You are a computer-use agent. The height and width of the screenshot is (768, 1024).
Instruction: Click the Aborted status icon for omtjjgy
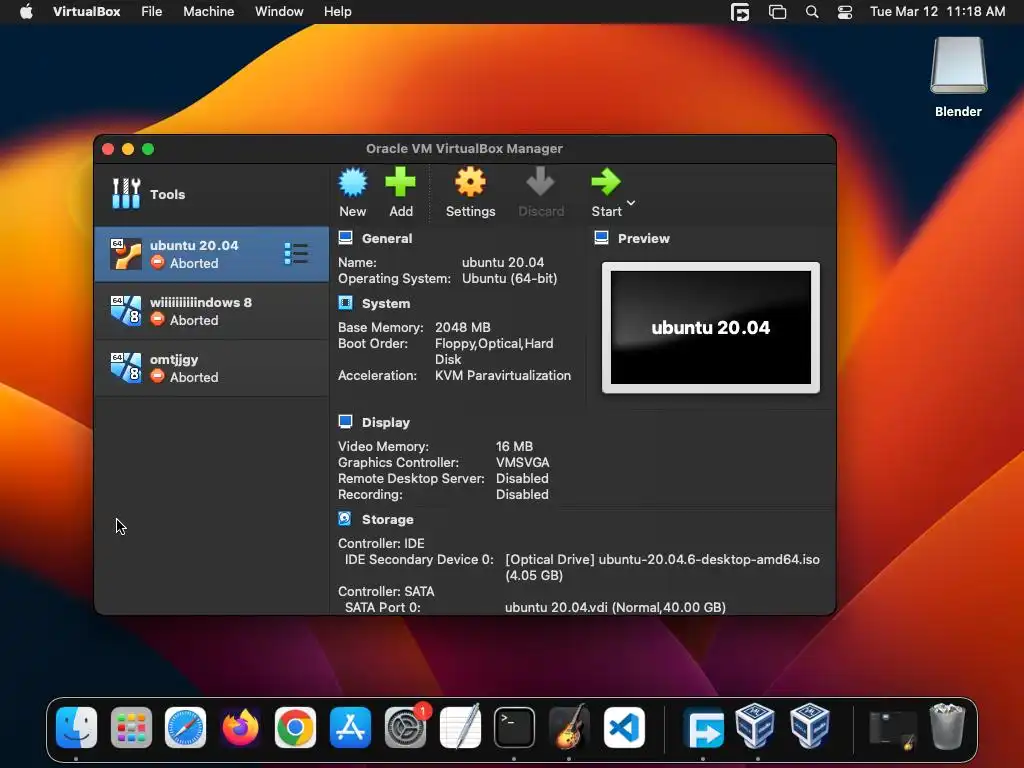[157, 376]
